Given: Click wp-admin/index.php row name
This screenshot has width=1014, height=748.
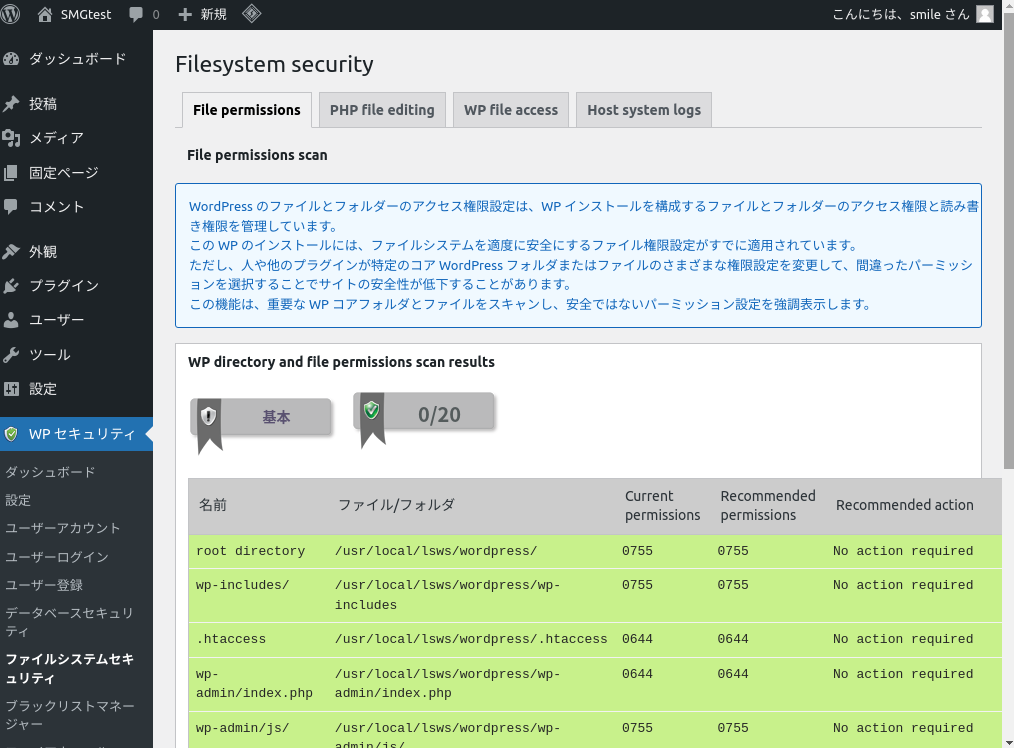Looking at the screenshot, I should coord(254,683).
